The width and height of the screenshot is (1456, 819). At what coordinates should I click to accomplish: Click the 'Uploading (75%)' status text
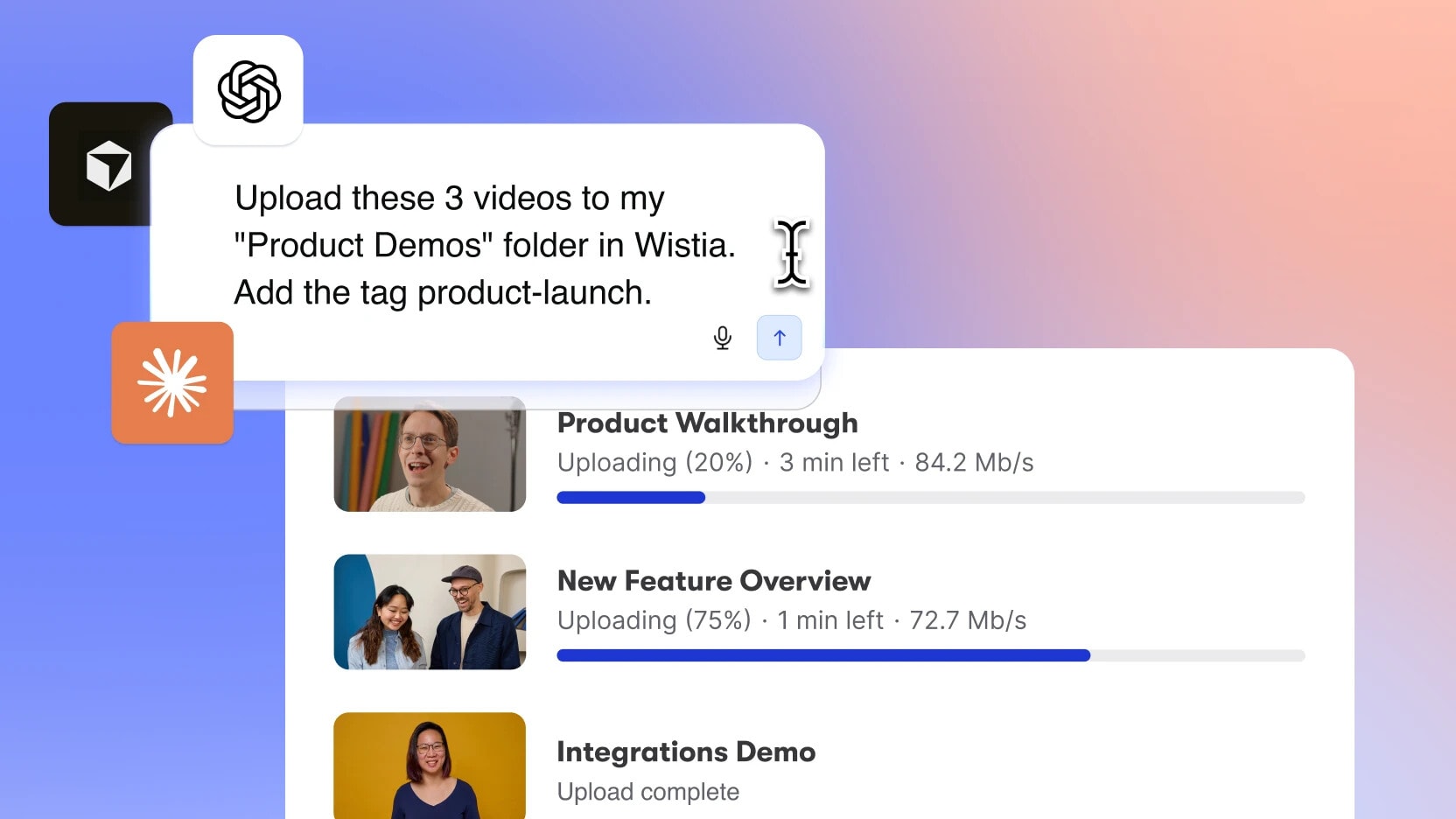click(654, 619)
